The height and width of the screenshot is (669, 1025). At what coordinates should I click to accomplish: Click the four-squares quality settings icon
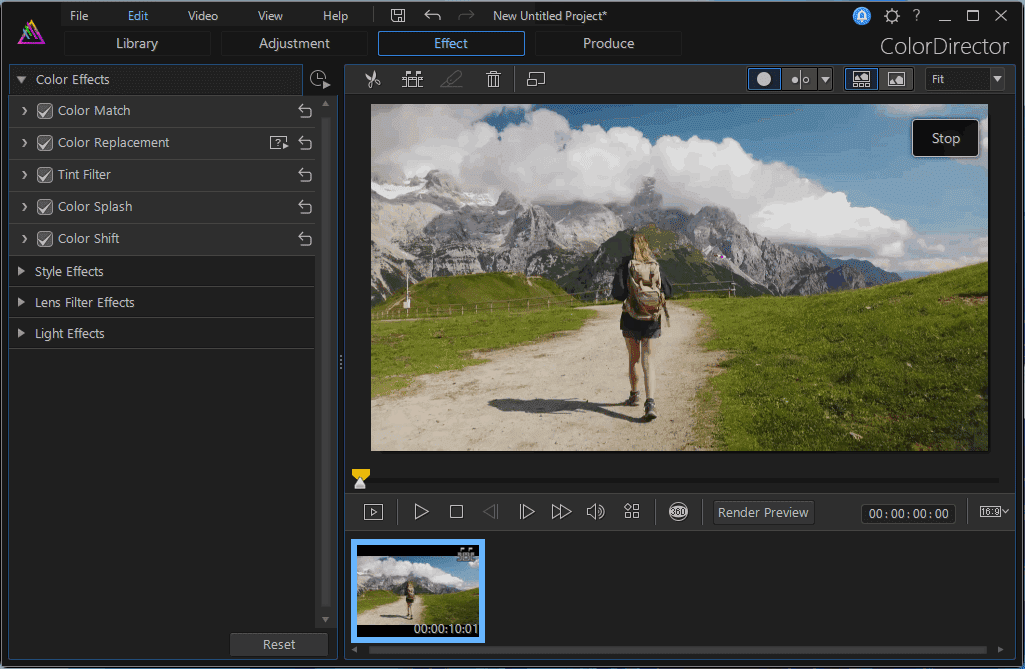coord(631,511)
